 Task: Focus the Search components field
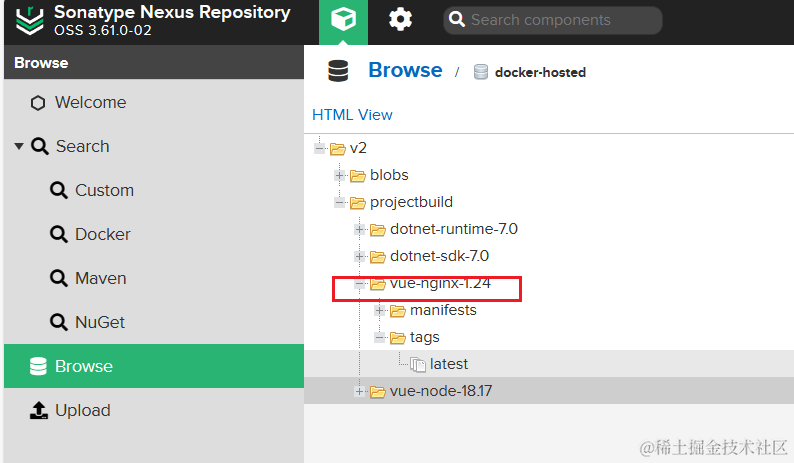pyautogui.click(x=552, y=20)
